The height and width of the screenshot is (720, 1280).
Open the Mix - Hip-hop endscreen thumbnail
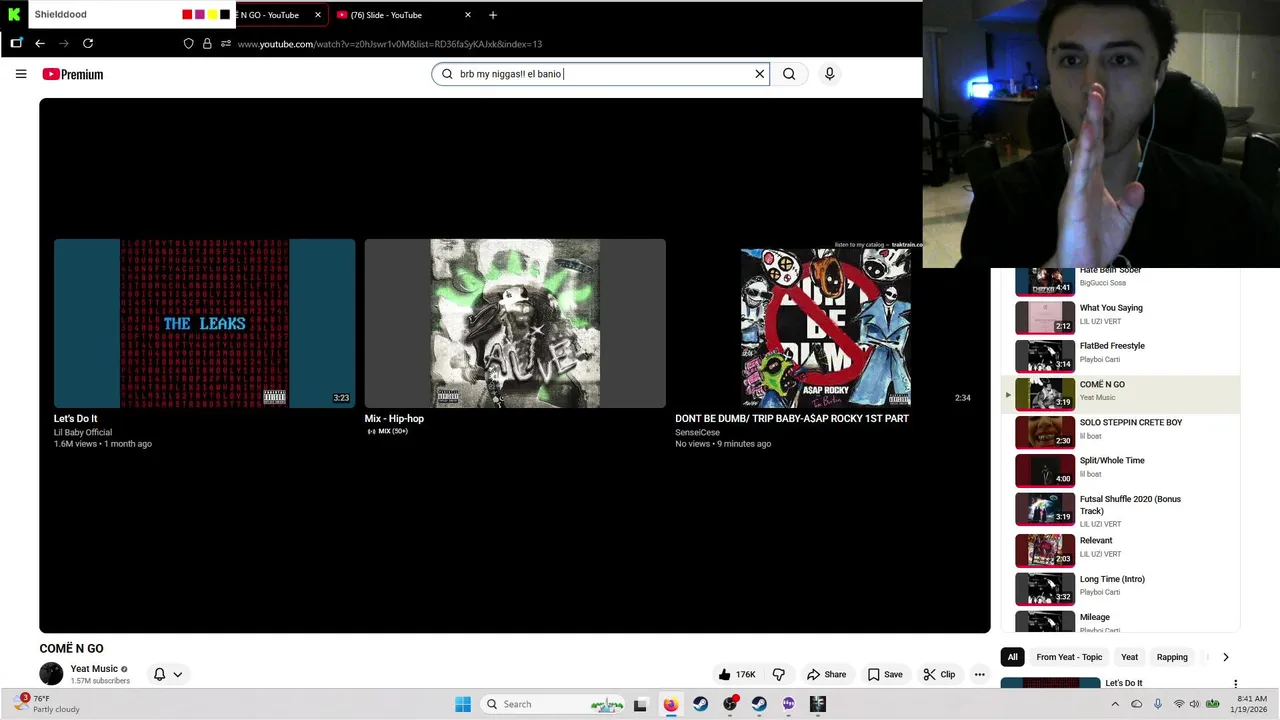[x=515, y=323]
